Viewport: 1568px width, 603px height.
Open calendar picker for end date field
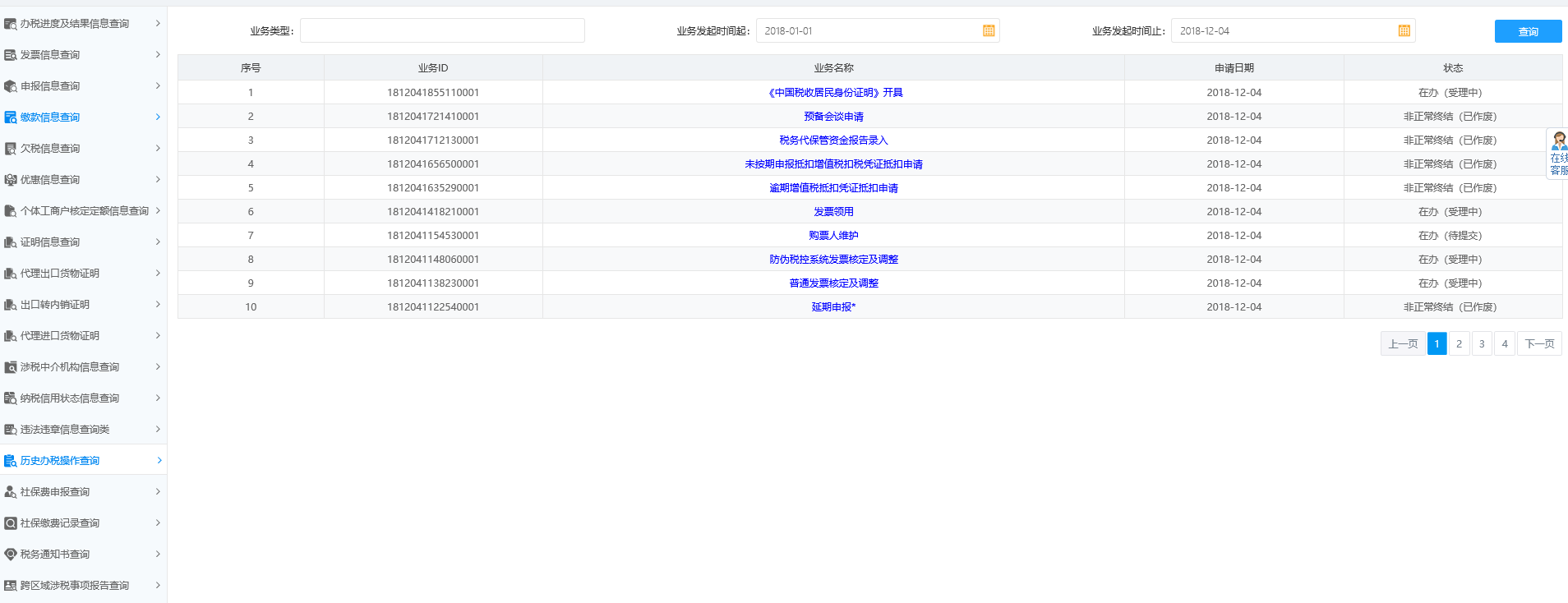click(x=1404, y=31)
